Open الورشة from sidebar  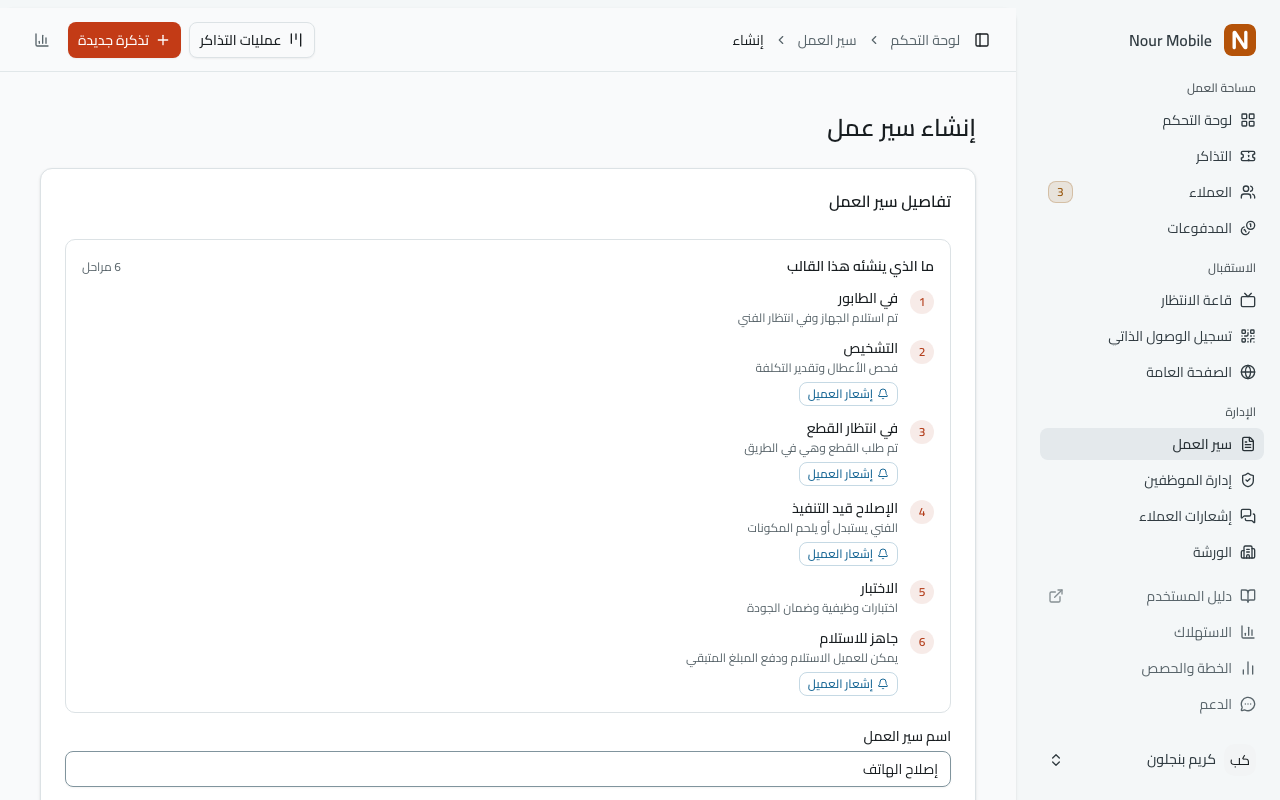click(x=1152, y=552)
